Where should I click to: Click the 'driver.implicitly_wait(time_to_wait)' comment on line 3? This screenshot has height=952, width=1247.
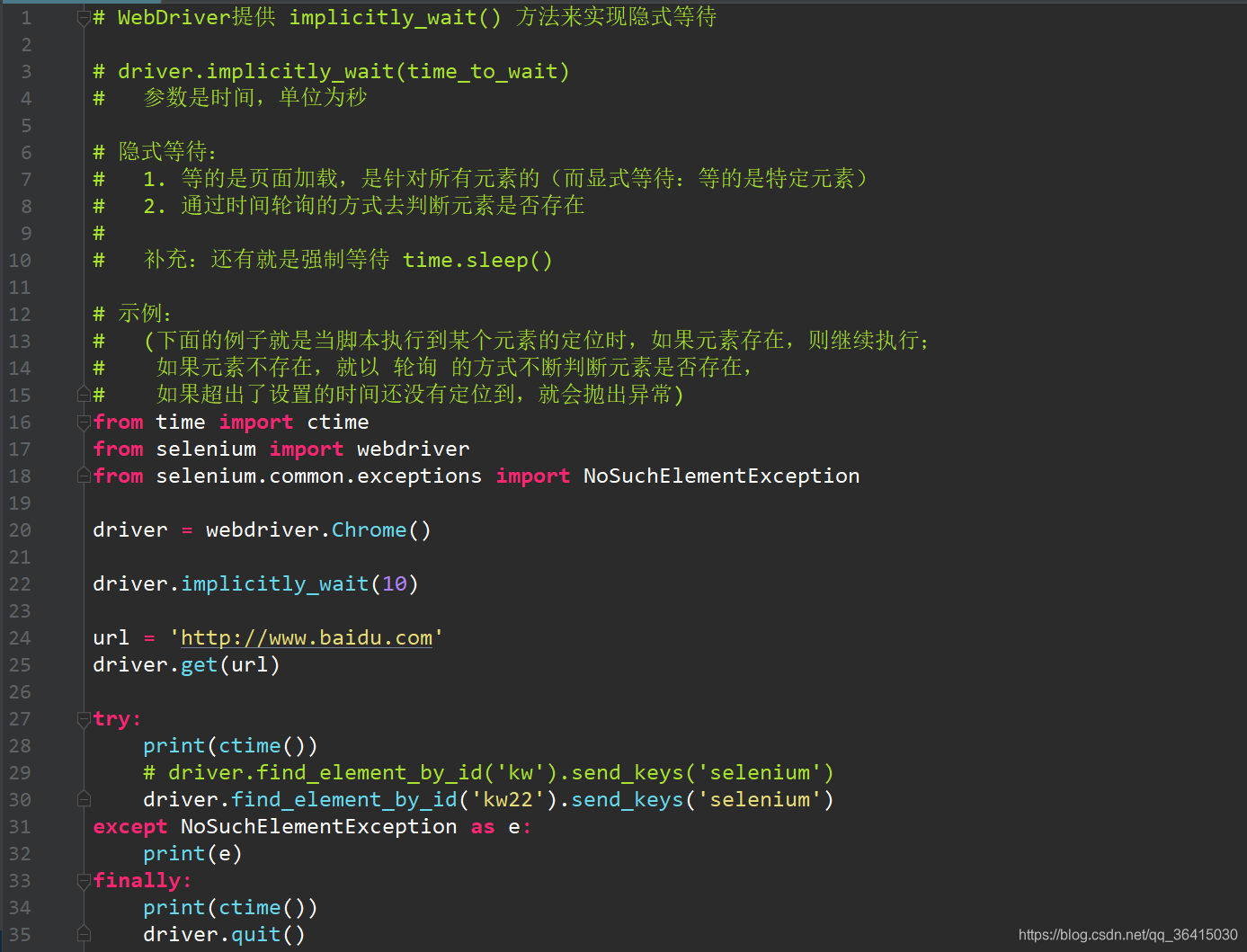point(344,72)
